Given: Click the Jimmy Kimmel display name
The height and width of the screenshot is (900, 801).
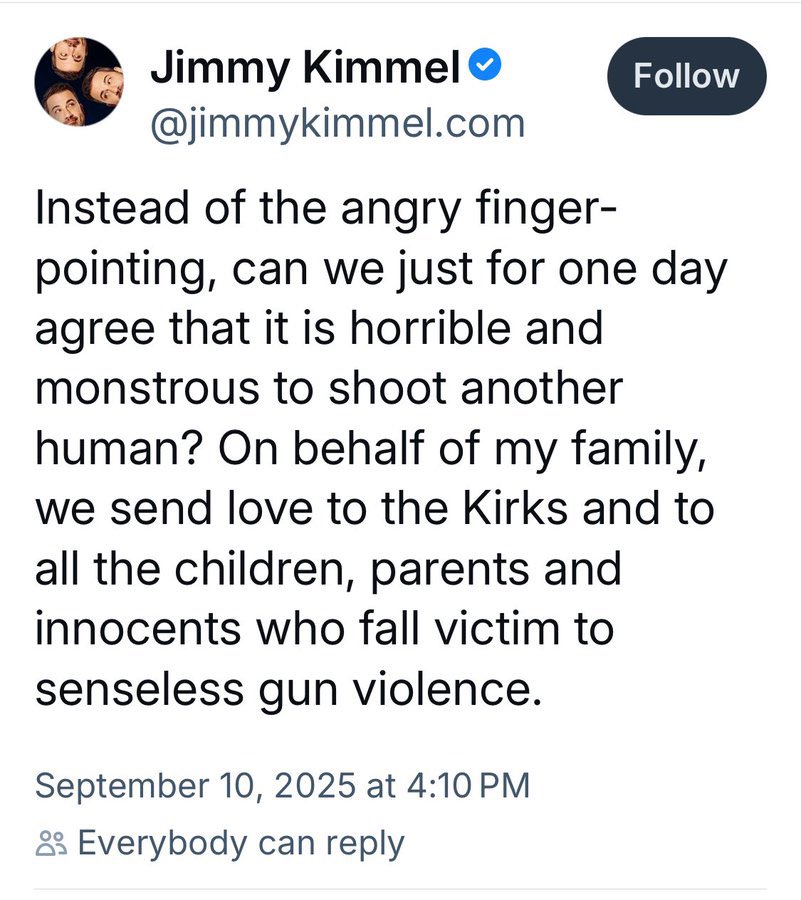Looking at the screenshot, I should pyautogui.click(x=305, y=67).
